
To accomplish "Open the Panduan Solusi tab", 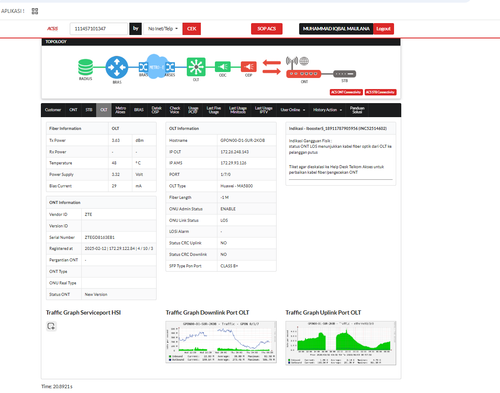I will (x=357, y=110).
